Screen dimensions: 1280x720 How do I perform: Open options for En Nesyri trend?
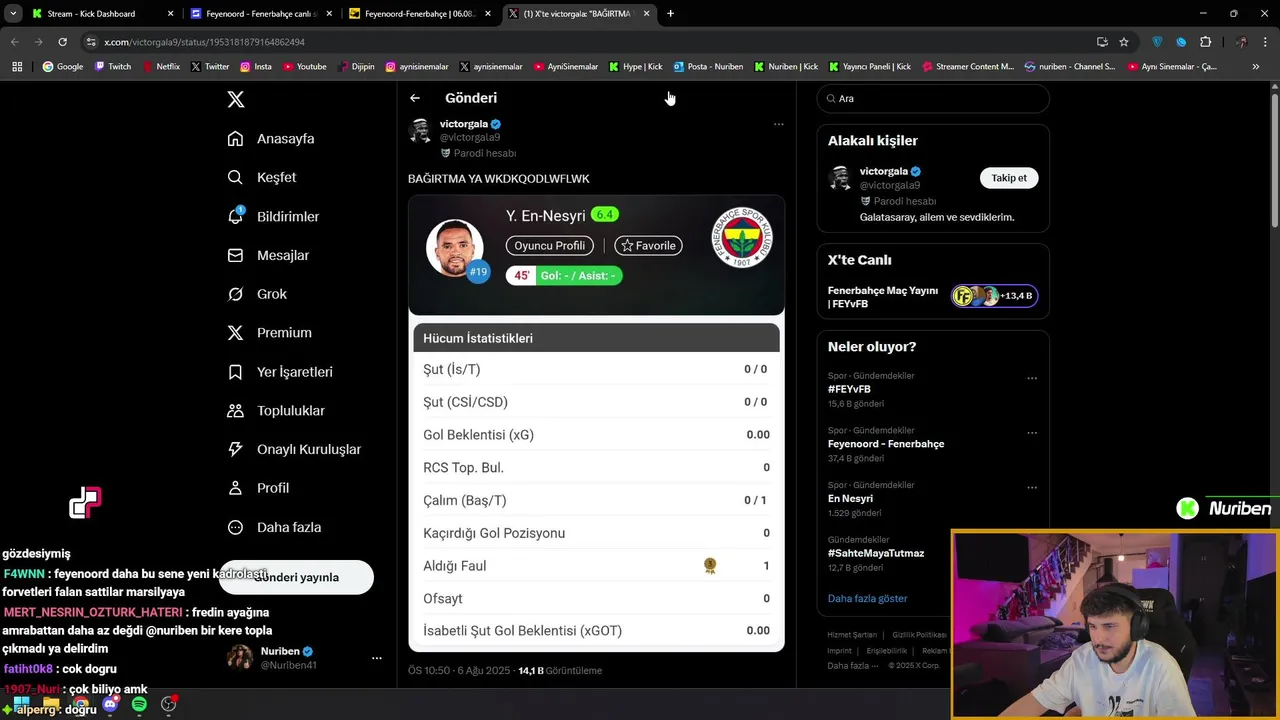tap(1032, 488)
